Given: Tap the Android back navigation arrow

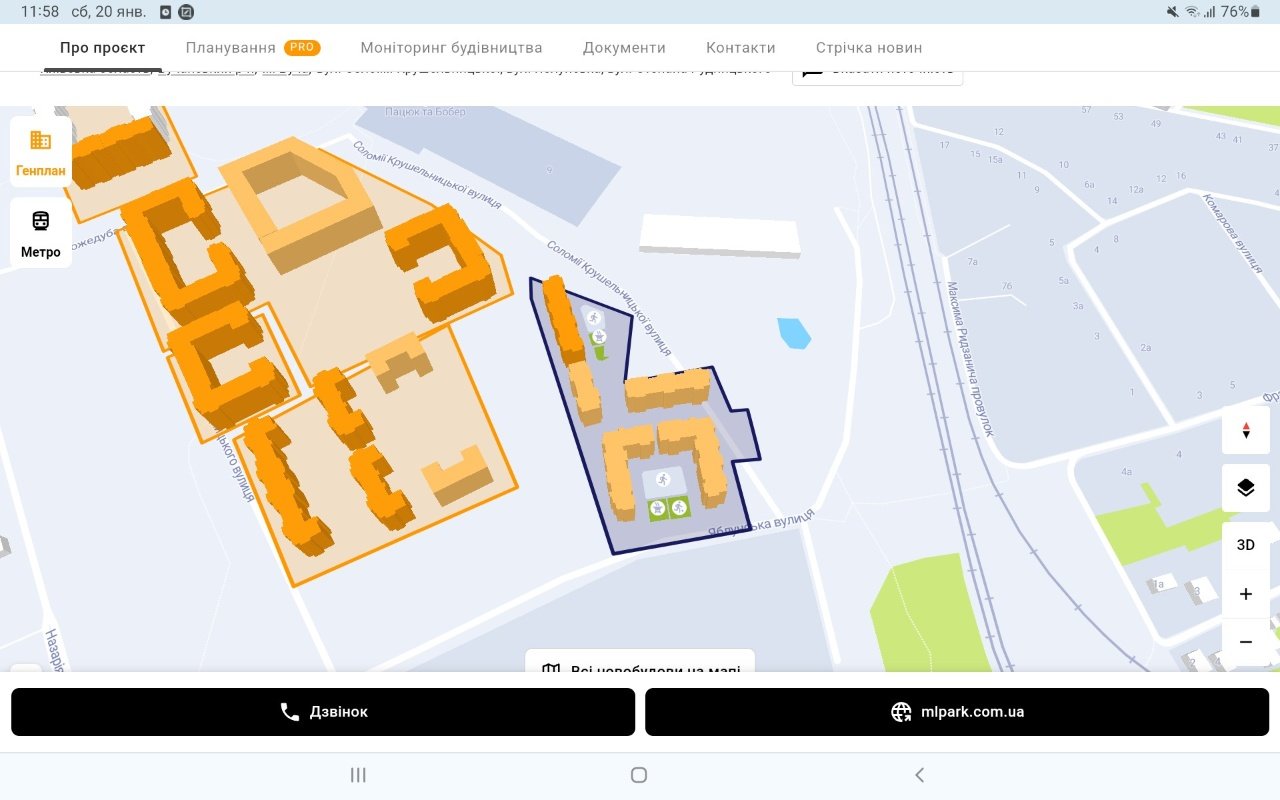Looking at the screenshot, I should 919,775.
